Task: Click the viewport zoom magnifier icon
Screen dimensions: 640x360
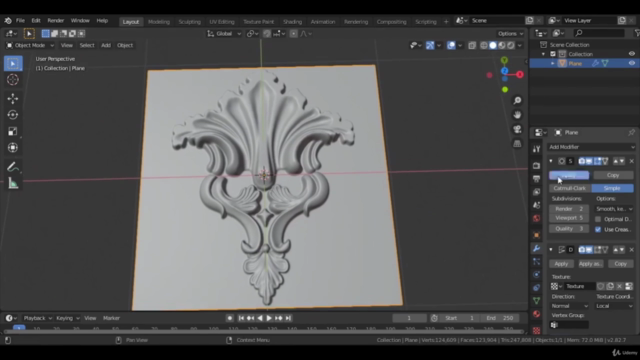Action: pos(517,100)
